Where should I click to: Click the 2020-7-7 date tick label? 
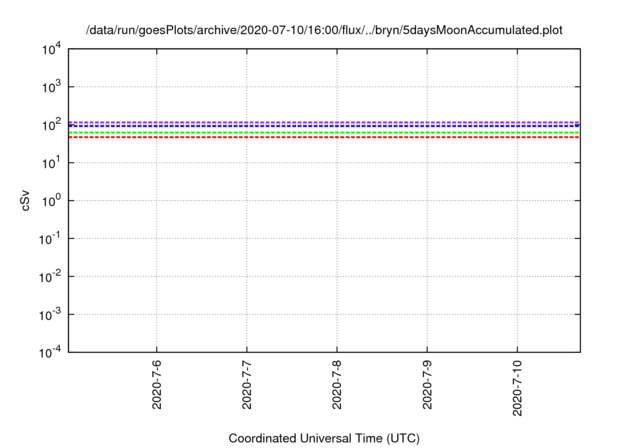pos(247,384)
